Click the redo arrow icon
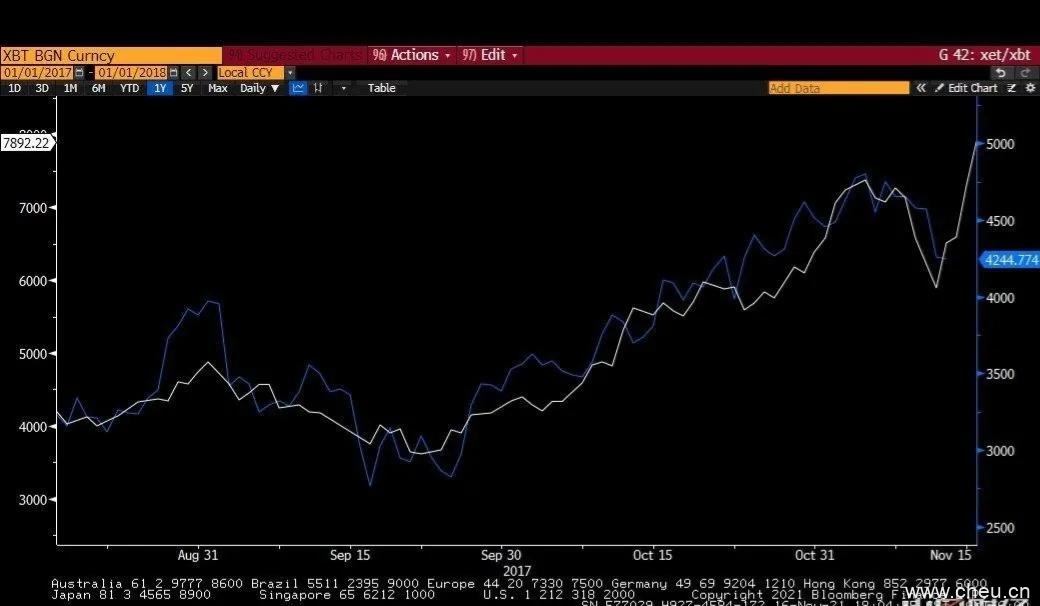This screenshot has width=1040, height=606. tap(1024, 73)
